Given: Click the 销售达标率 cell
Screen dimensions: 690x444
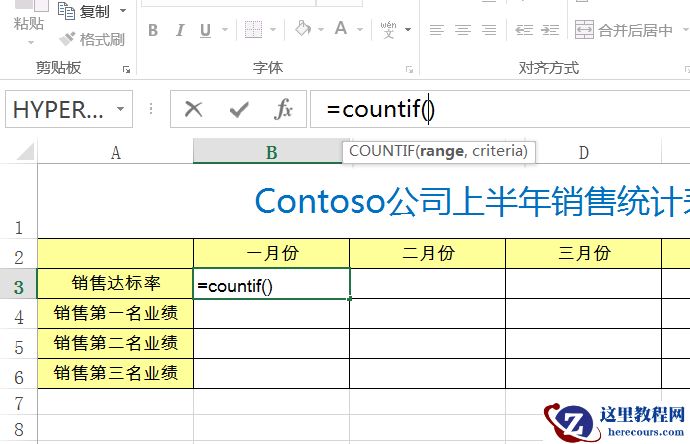Looking at the screenshot, I should coord(115,283).
